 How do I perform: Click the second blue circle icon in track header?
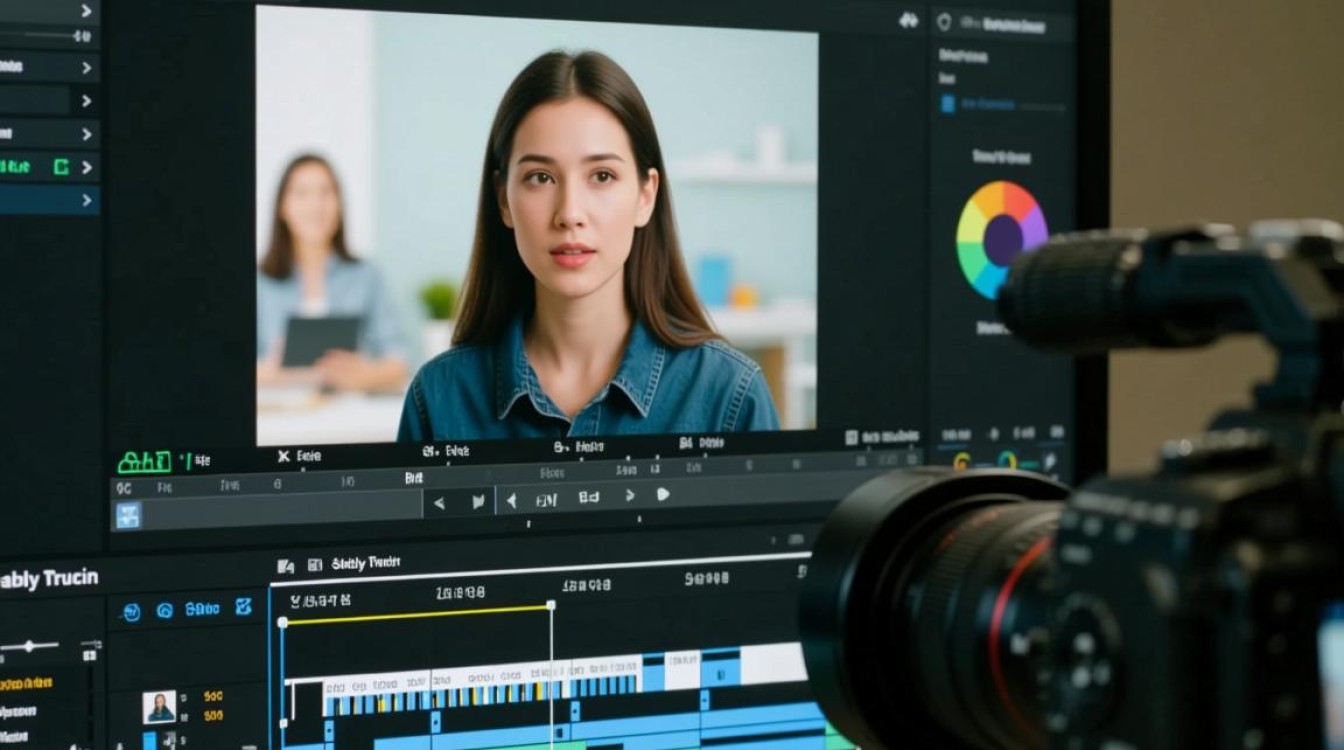tap(165, 610)
